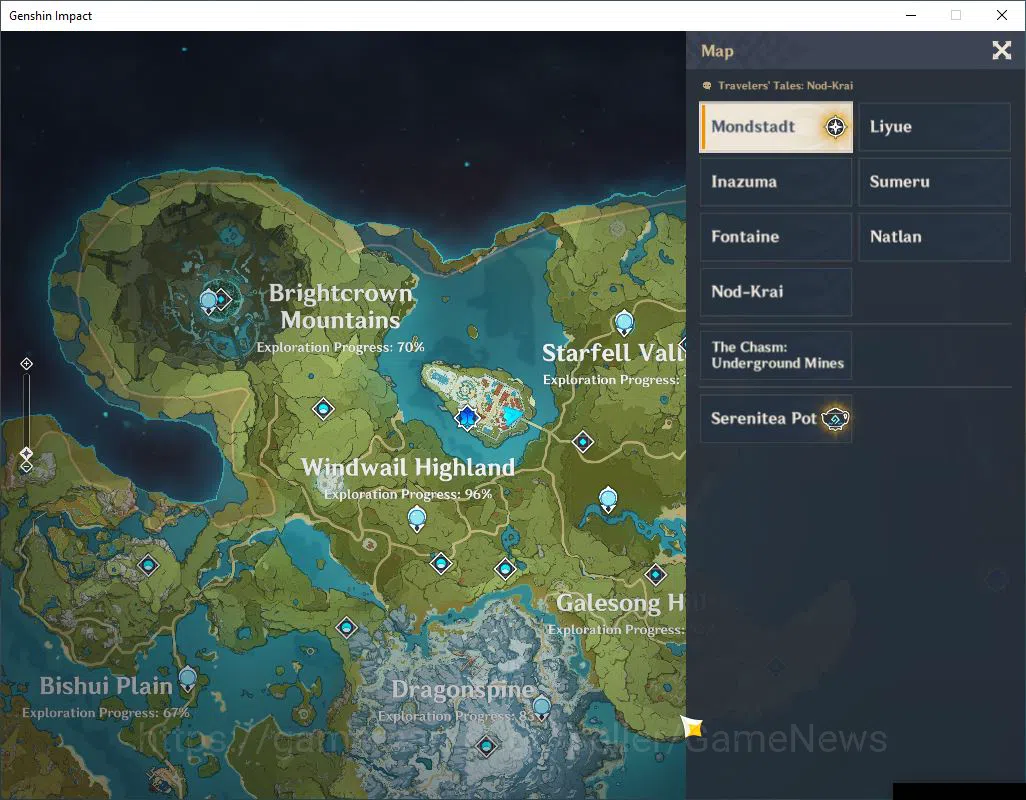
Task: Open Travelers' Tales: Nod-Krai link
Action: pyautogui.click(x=777, y=86)
